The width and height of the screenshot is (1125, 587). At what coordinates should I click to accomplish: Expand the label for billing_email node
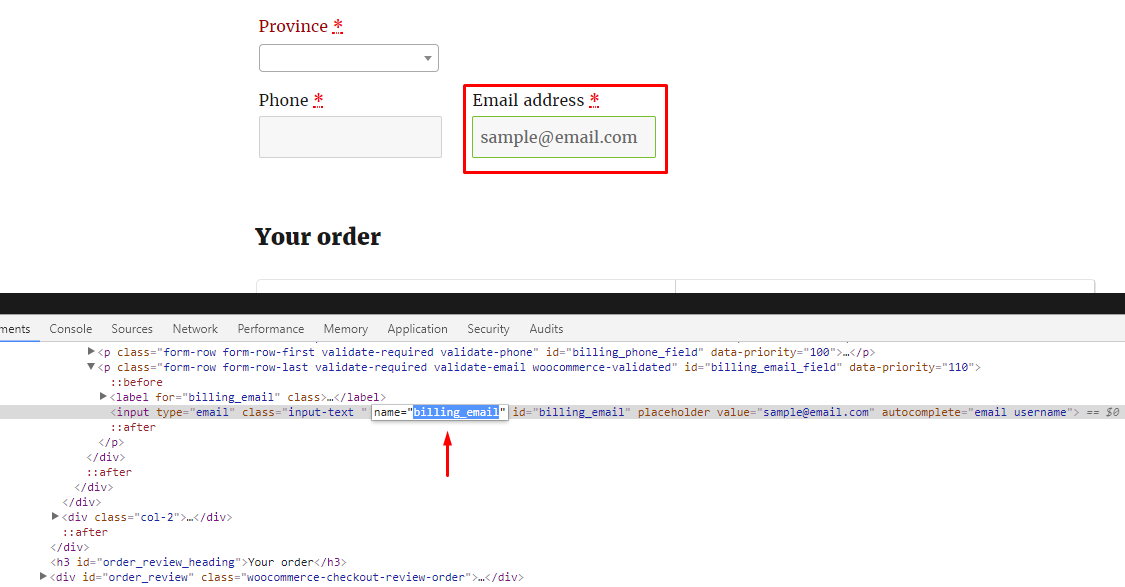tap(103, 396)
